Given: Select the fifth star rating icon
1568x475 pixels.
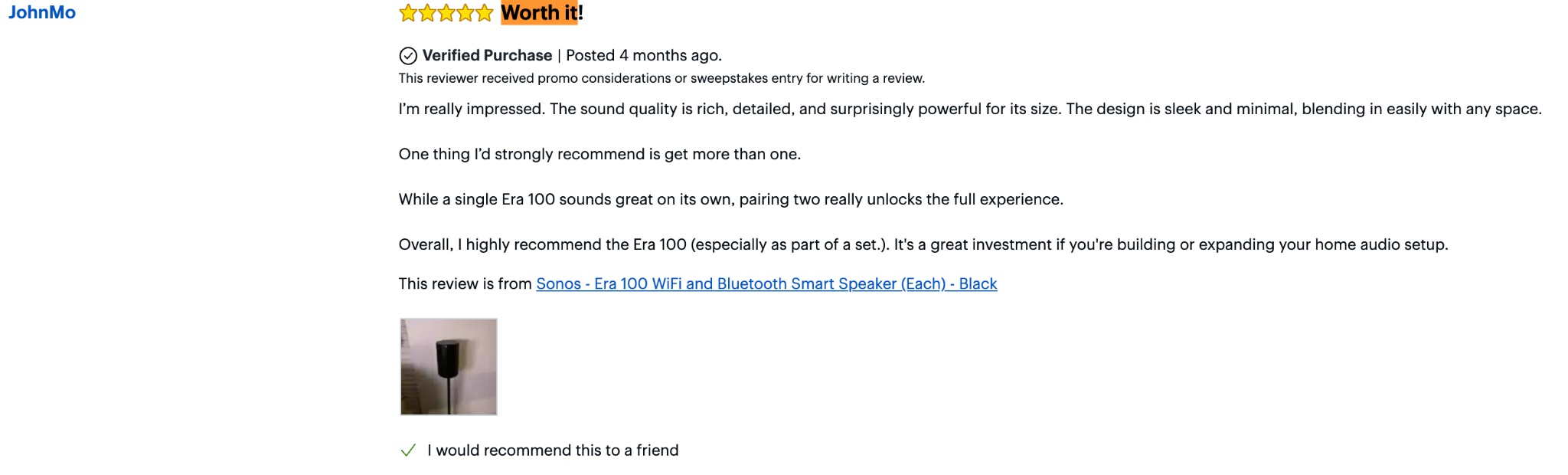Looking at the screenshot, I should tap(485, 13).
